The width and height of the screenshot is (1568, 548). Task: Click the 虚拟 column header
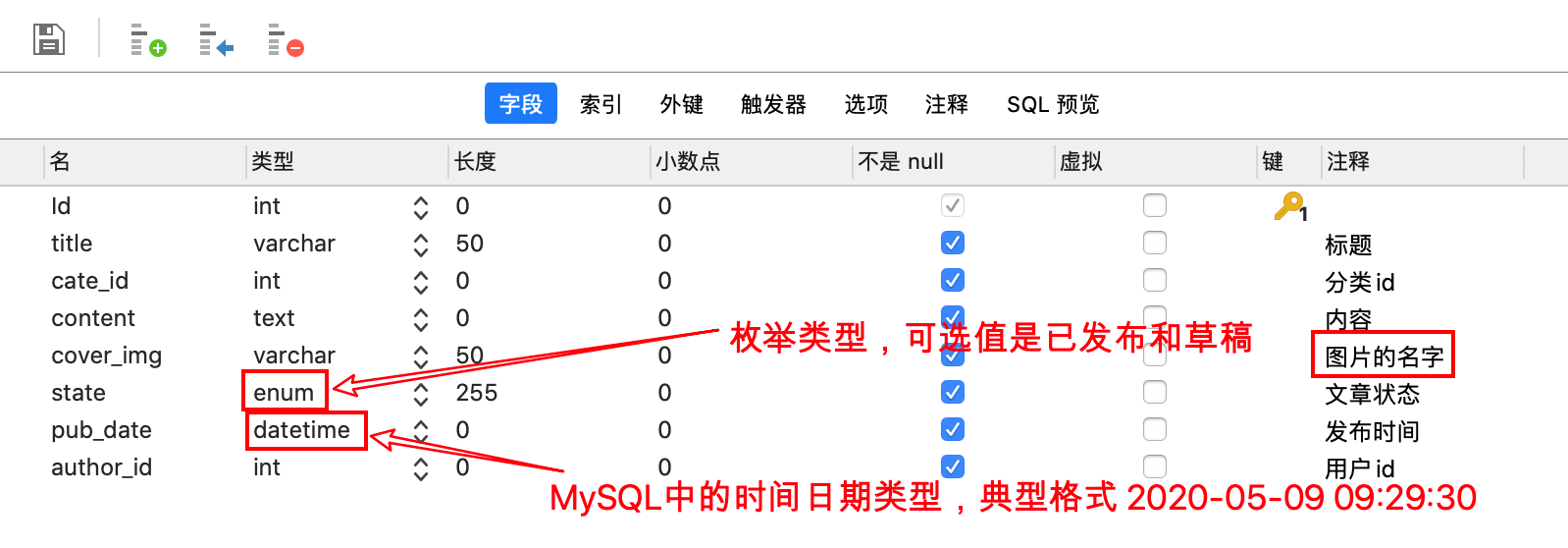(x=1156, y=161)
